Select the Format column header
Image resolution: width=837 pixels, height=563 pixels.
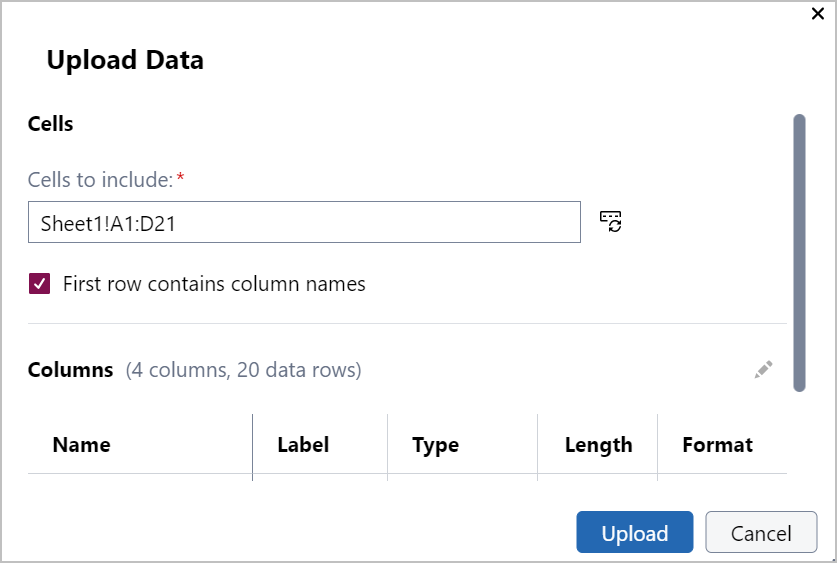[x=717, y=445]
